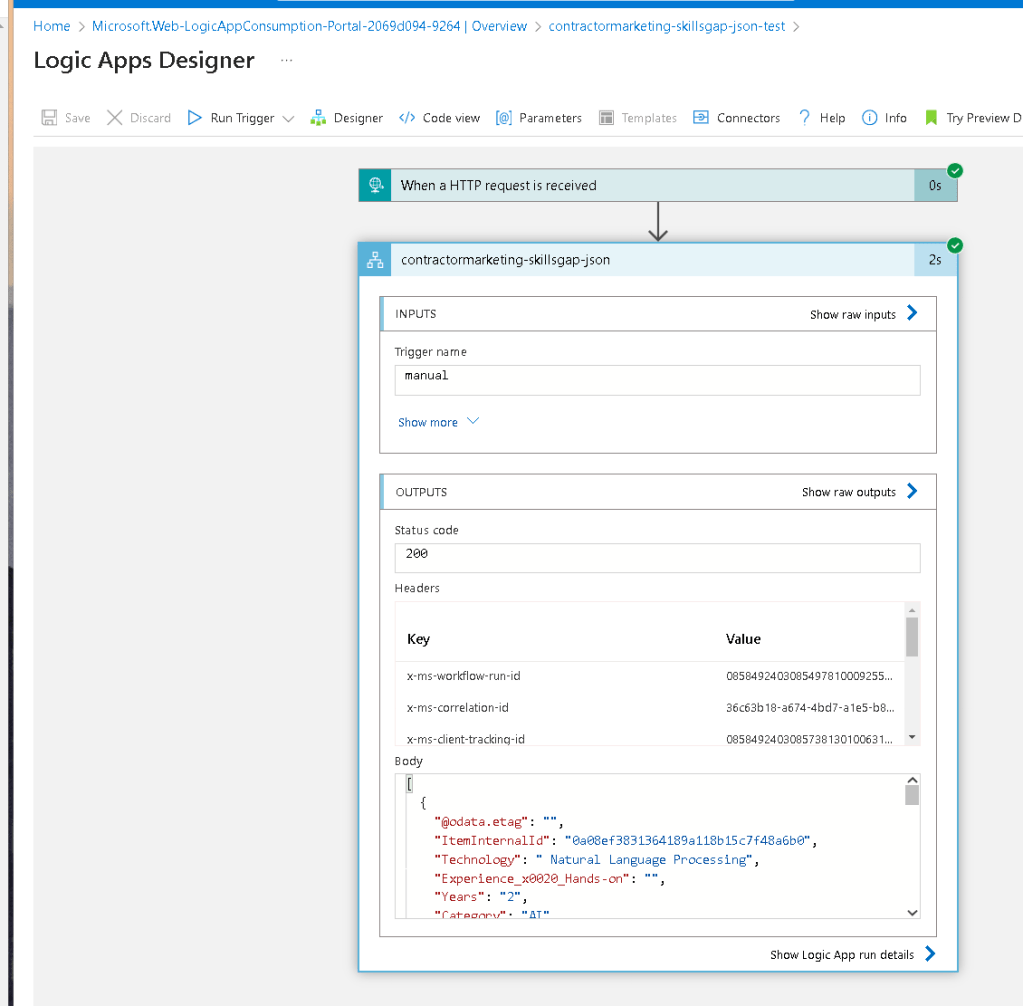The image size is (1023, 1006).
Task: Open the ellipsis menu beside Logic Apps Designer
Action: pyautogui.click(x=286, y=60)
